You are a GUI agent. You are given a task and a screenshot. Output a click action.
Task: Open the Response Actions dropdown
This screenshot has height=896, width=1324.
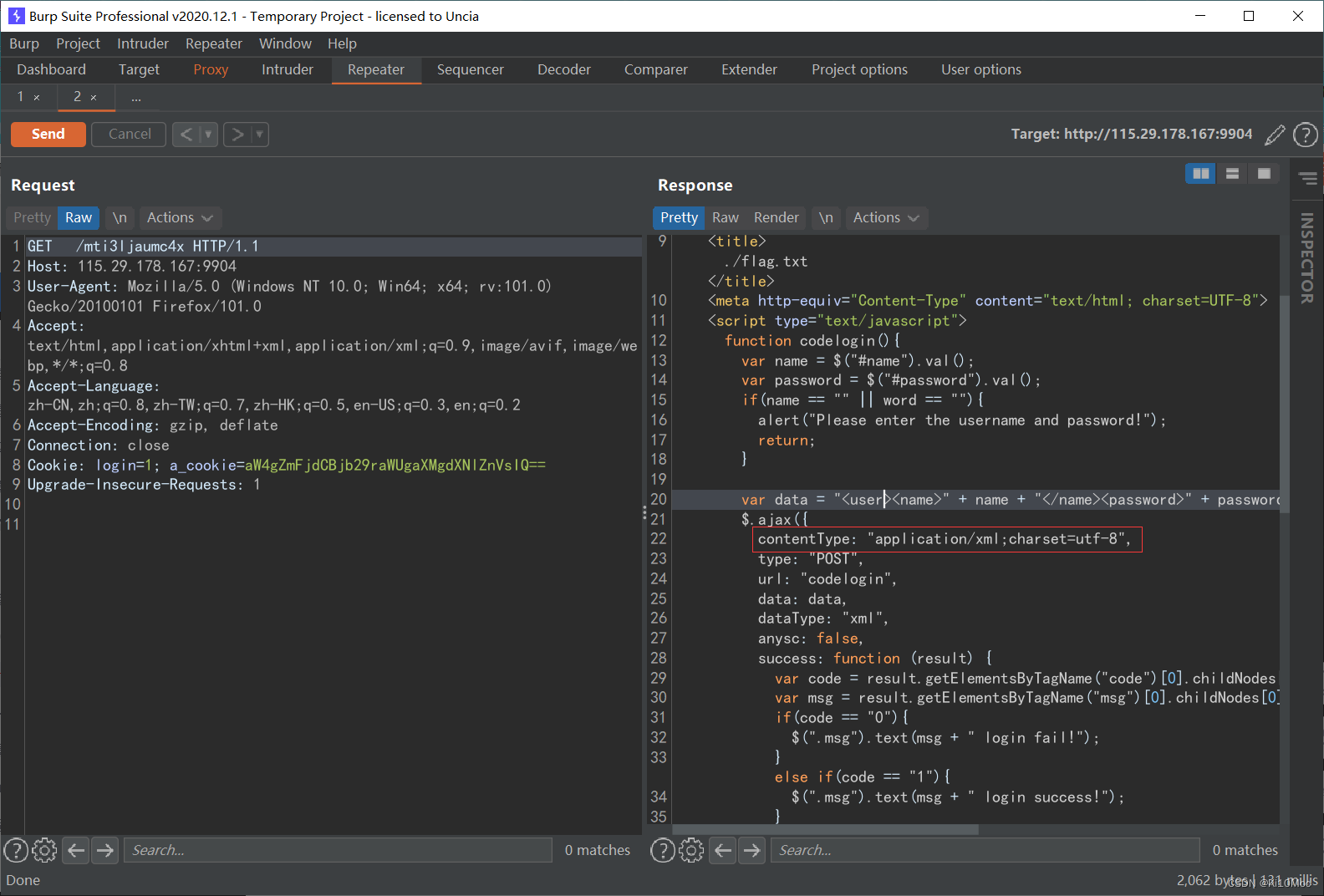(886, 217)
